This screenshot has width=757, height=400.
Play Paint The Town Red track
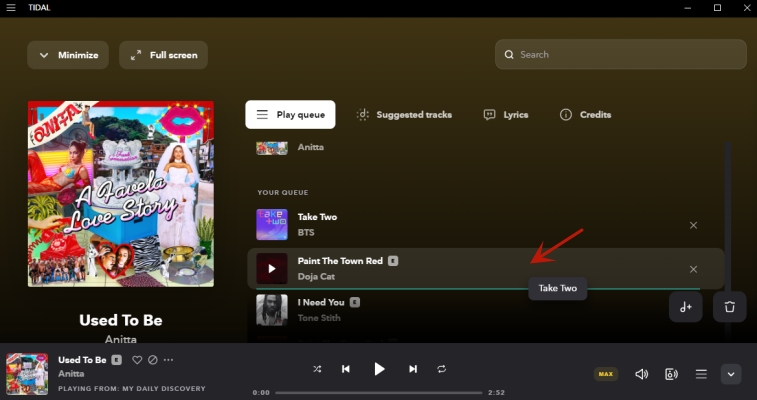272,269
